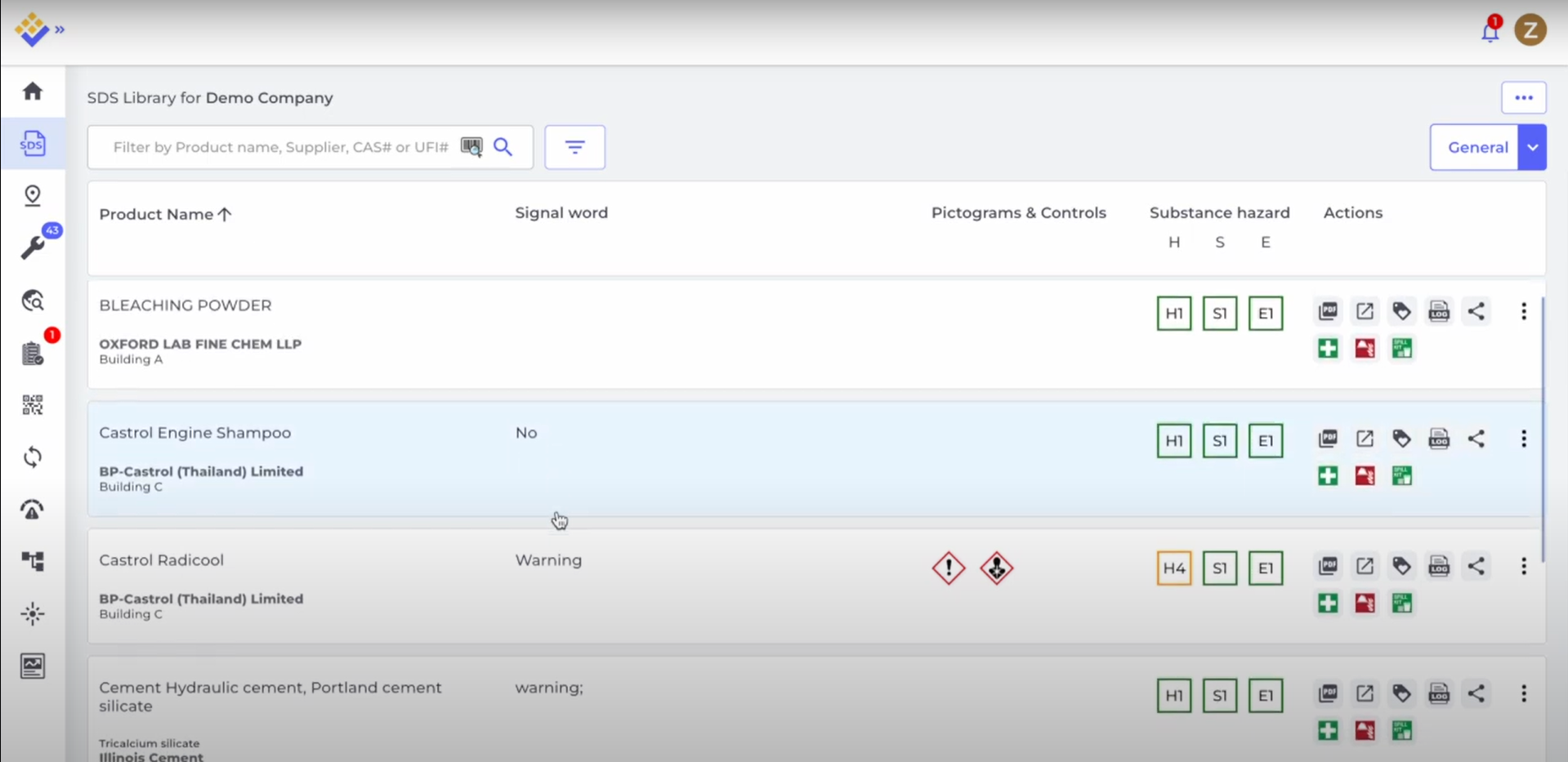Click the log icon for BLEACHING POWDER

coord(1439,311)
